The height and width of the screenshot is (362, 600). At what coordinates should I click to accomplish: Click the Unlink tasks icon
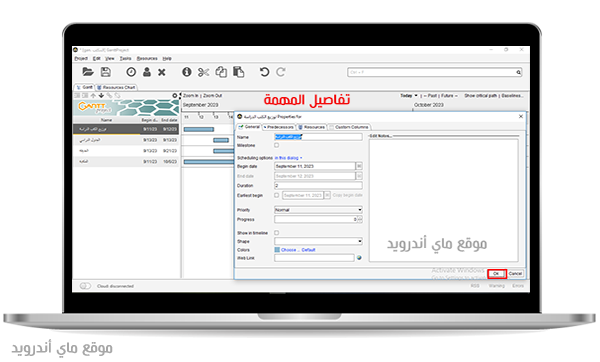(117, 95)
